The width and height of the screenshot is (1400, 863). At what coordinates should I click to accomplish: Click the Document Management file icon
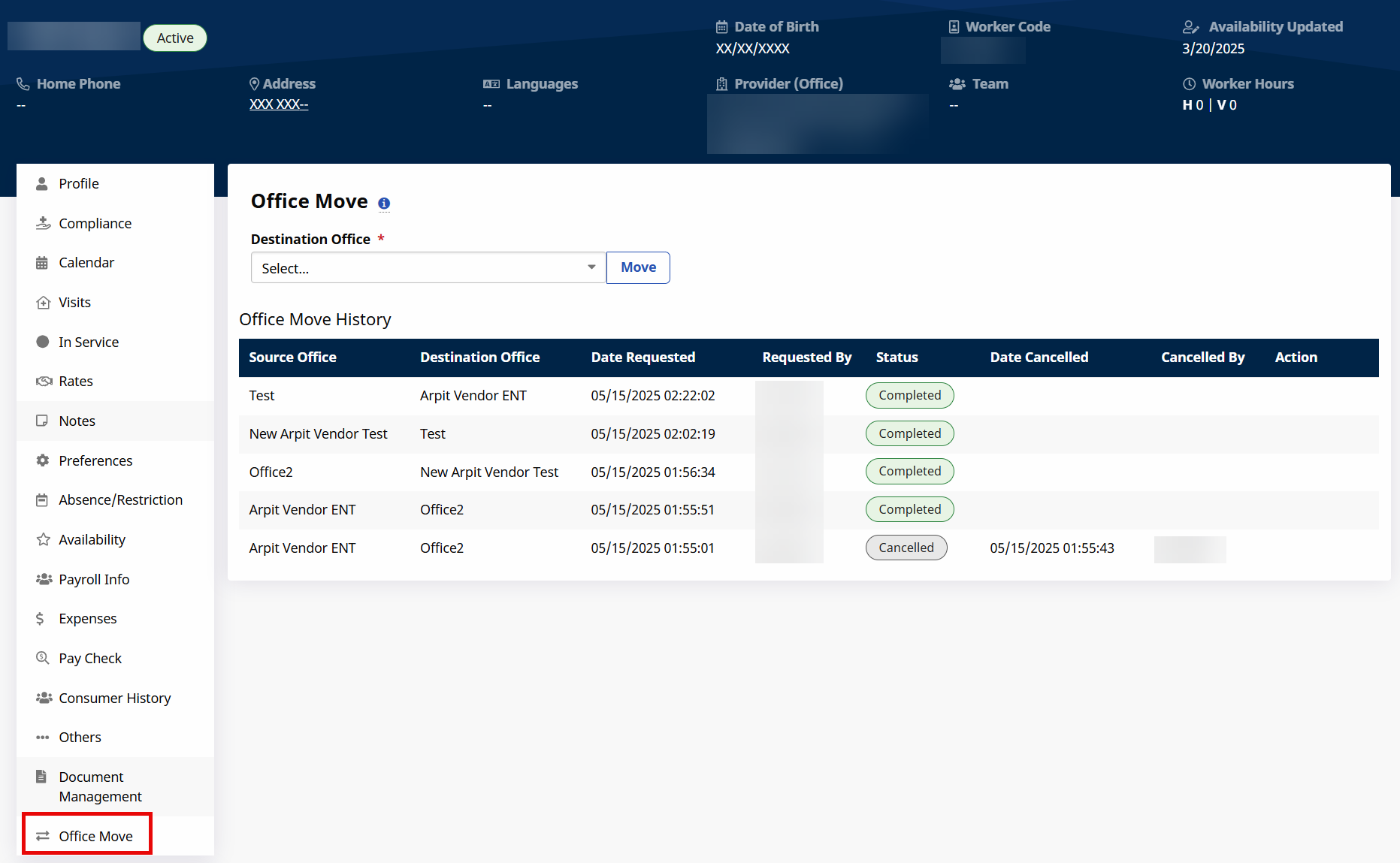coord(41,777)
